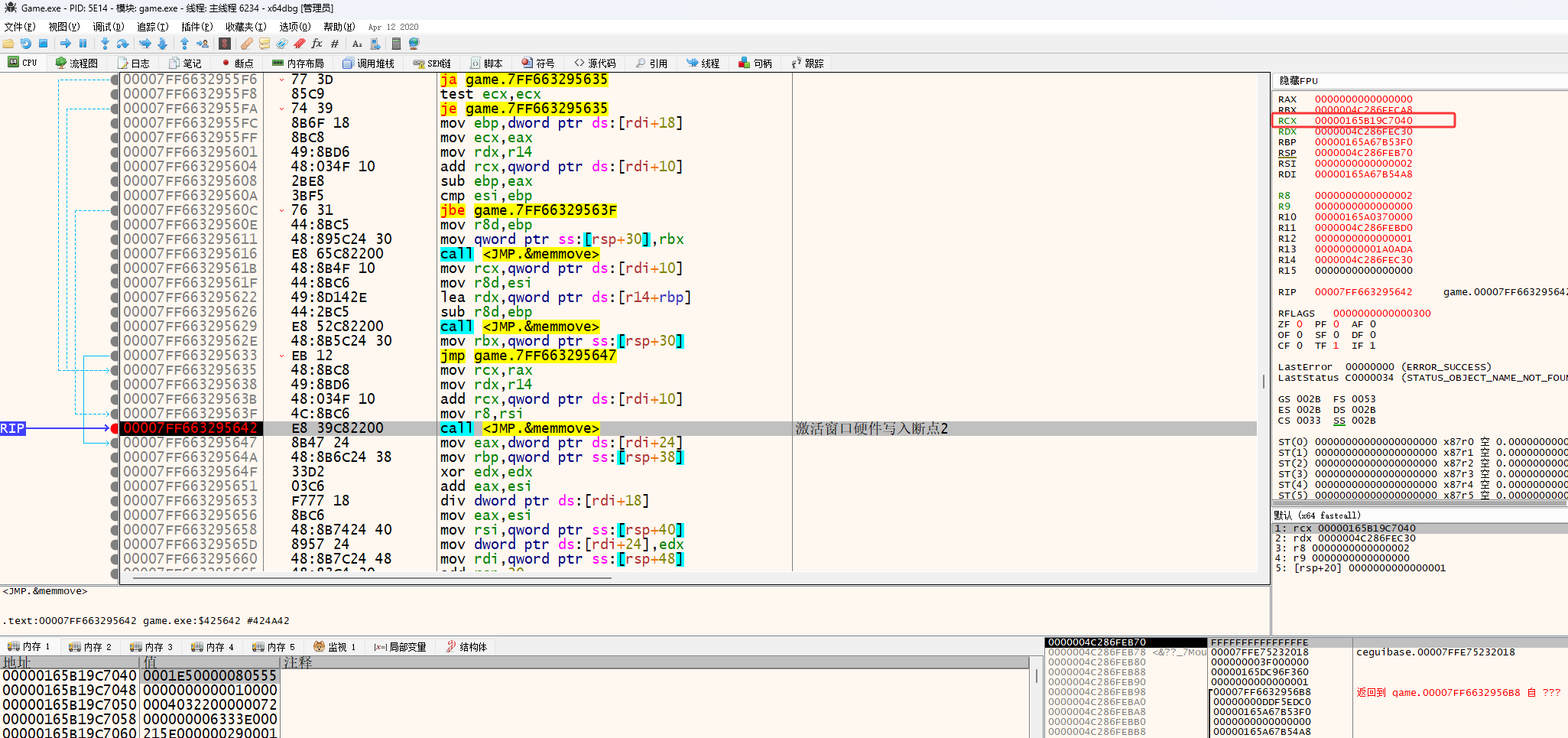1568x738 pixels.
Task: Toggle breakpoint bullet at address 00007FF6632955F6
Action: click(x=115, y=80)
